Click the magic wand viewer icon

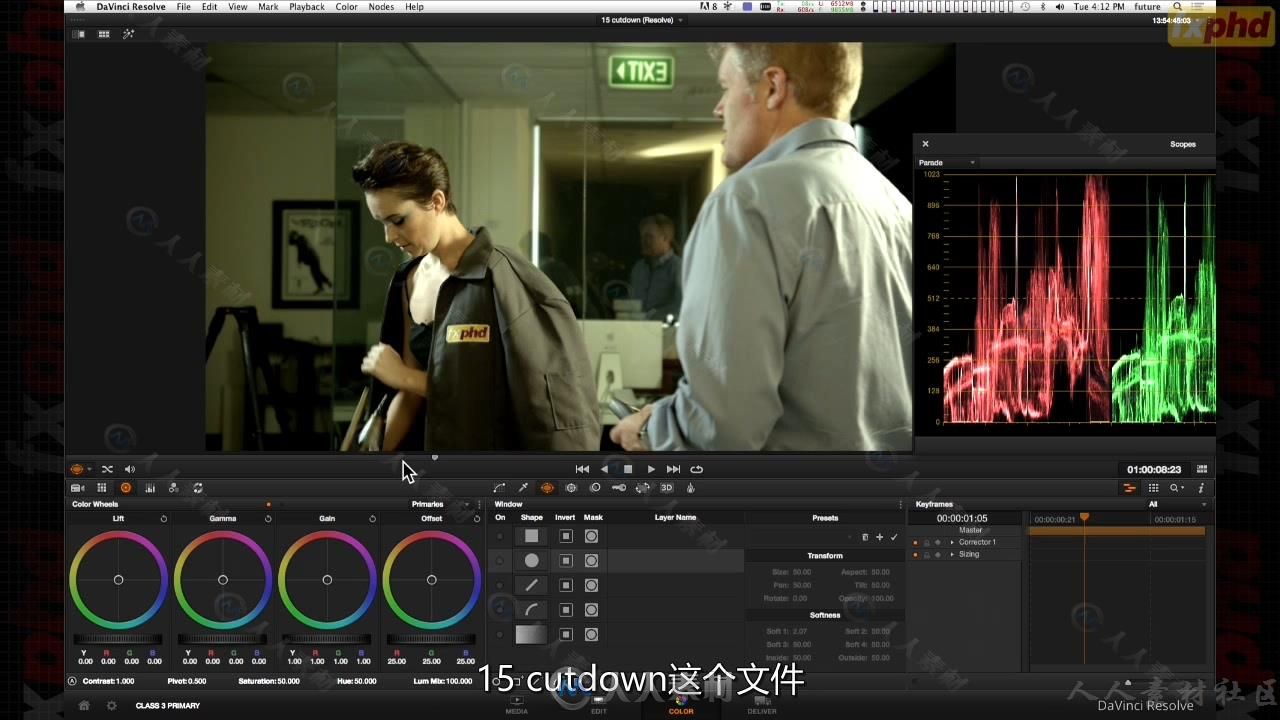click(x=128, y=34)
